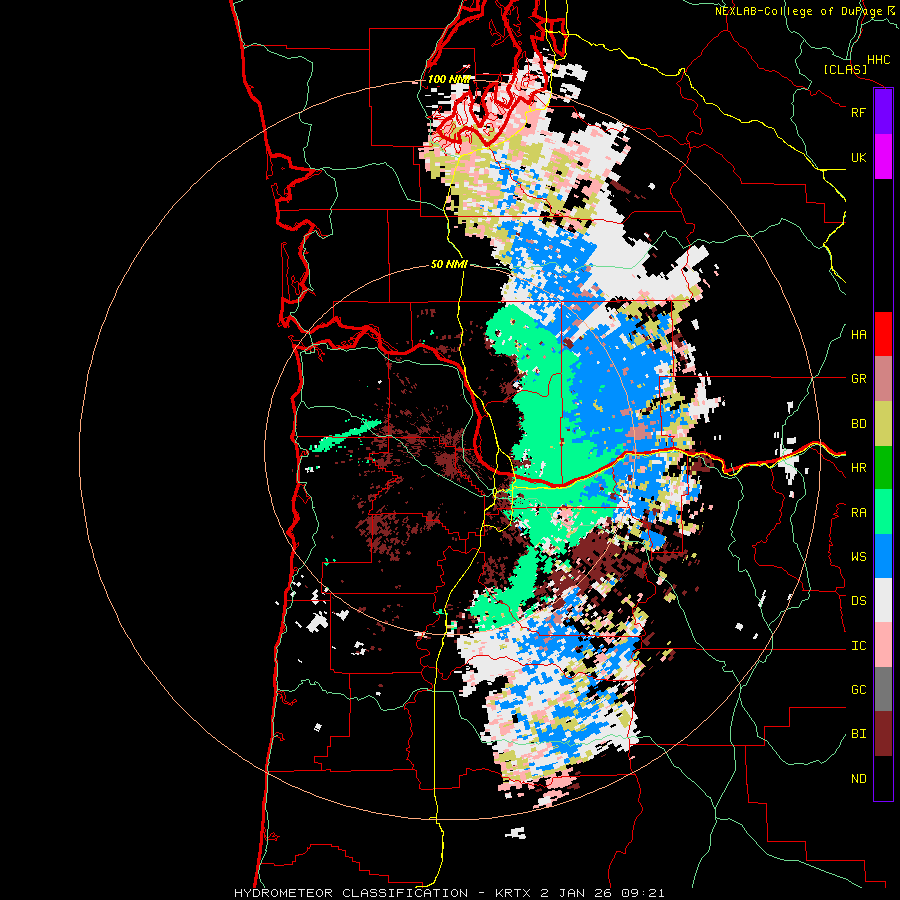Select the 'GR' legend label
The image size is (900, 900).
858,379
